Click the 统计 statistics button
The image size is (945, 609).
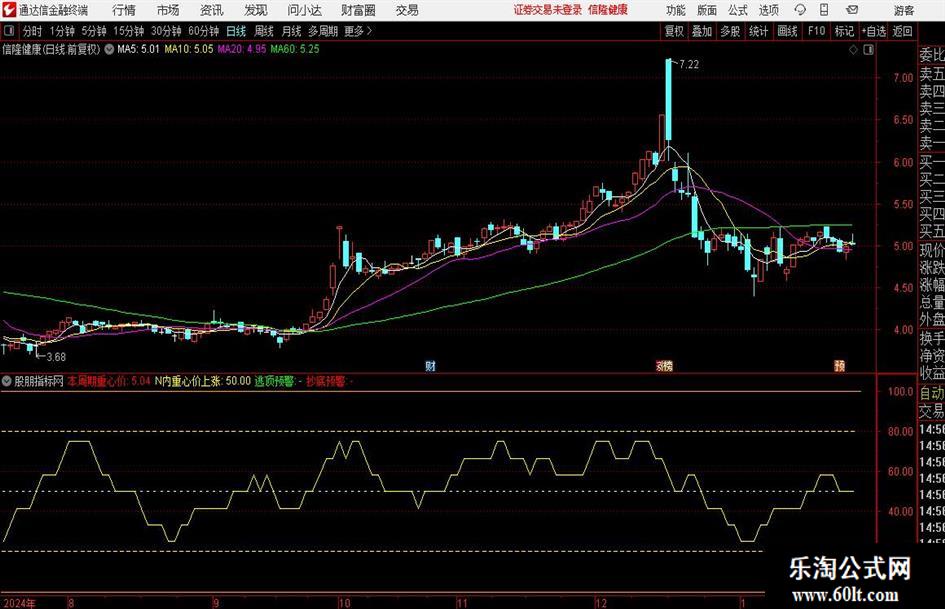[758, 31]
